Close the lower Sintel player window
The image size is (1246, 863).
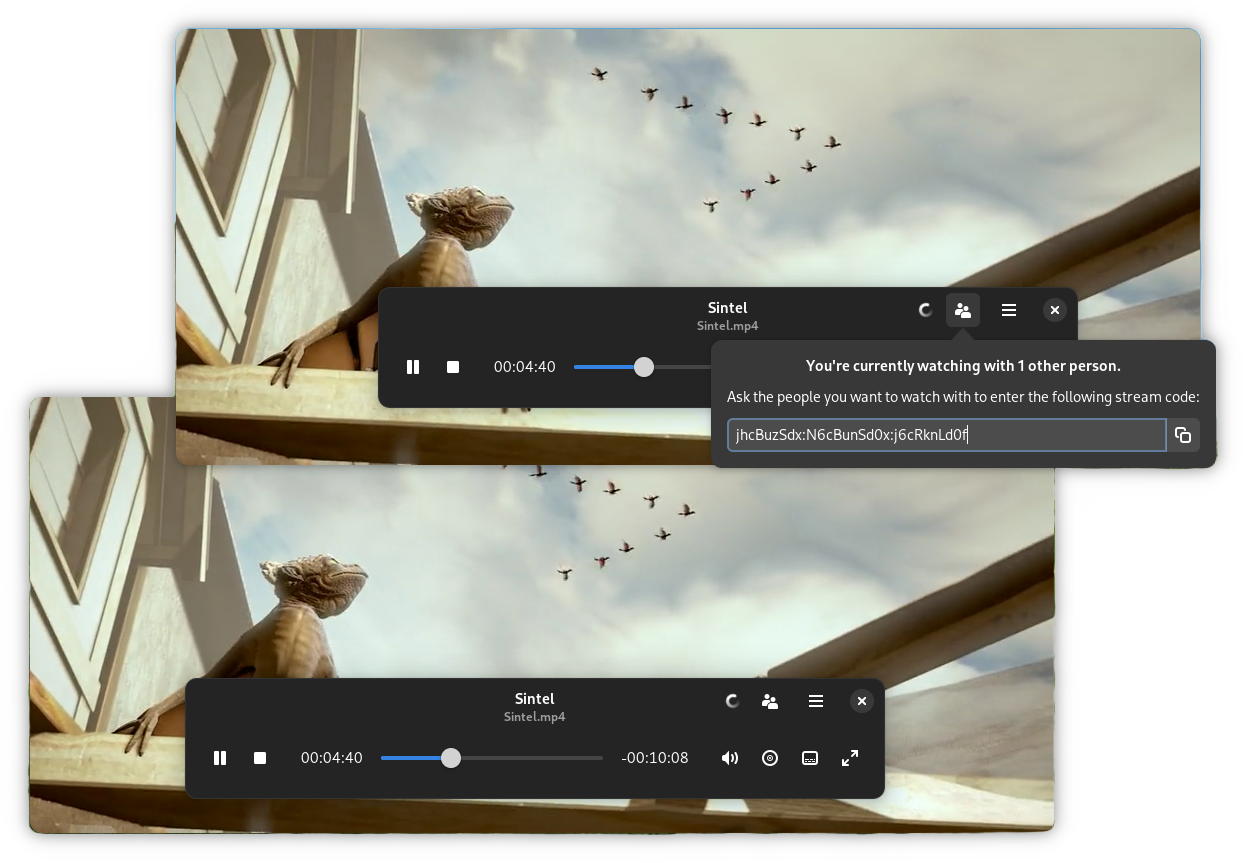861,701
